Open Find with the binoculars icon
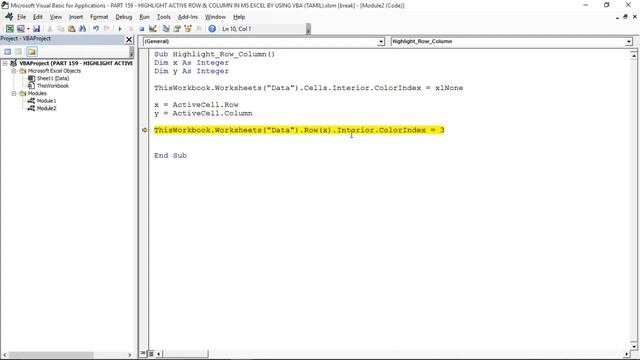The image size is (640, 360). click(82, 29)
